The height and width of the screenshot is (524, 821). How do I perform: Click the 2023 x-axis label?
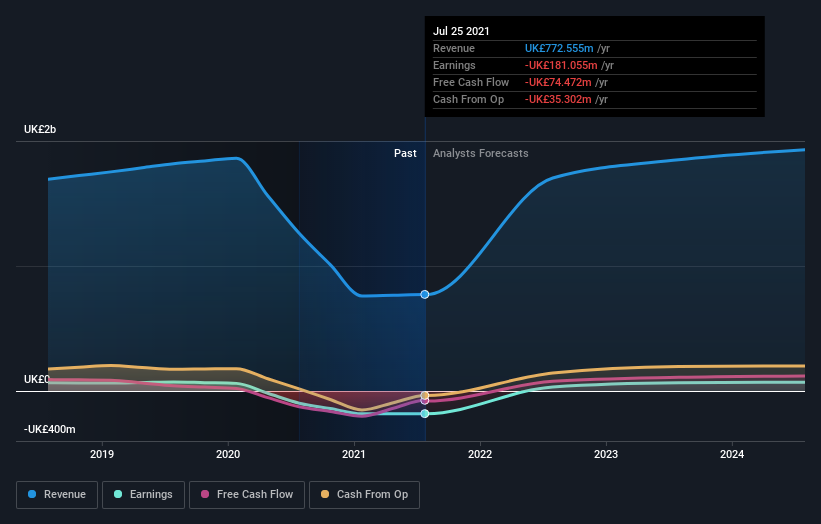pos(606,454)
